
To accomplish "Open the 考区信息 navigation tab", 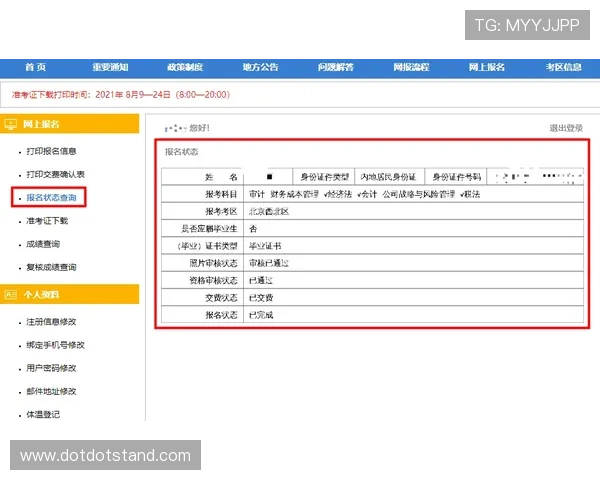I will pos(564,67).
